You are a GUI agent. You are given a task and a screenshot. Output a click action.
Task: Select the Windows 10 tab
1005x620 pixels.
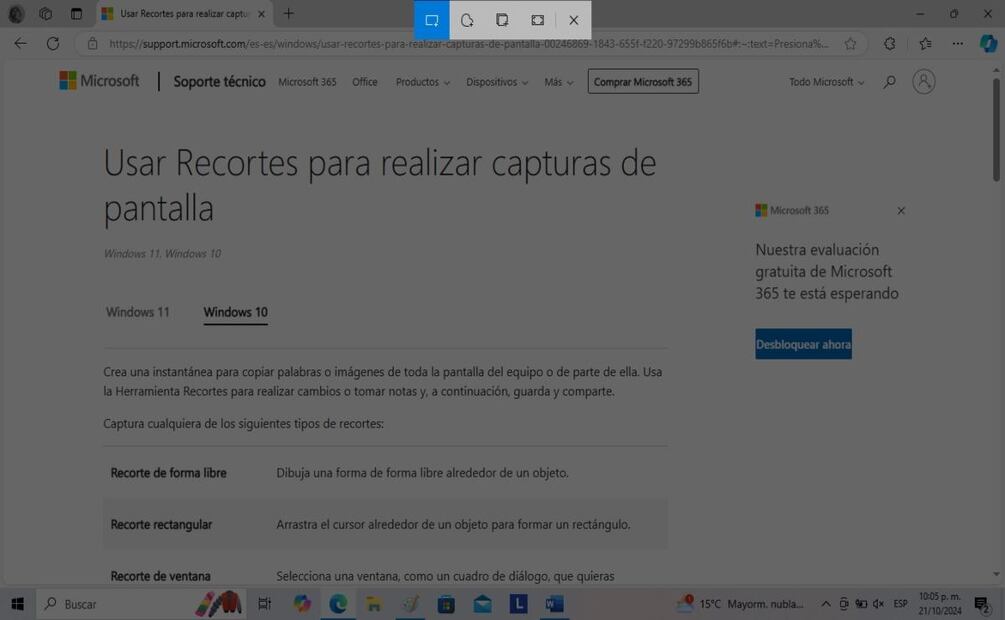click(x=235, y=312)
